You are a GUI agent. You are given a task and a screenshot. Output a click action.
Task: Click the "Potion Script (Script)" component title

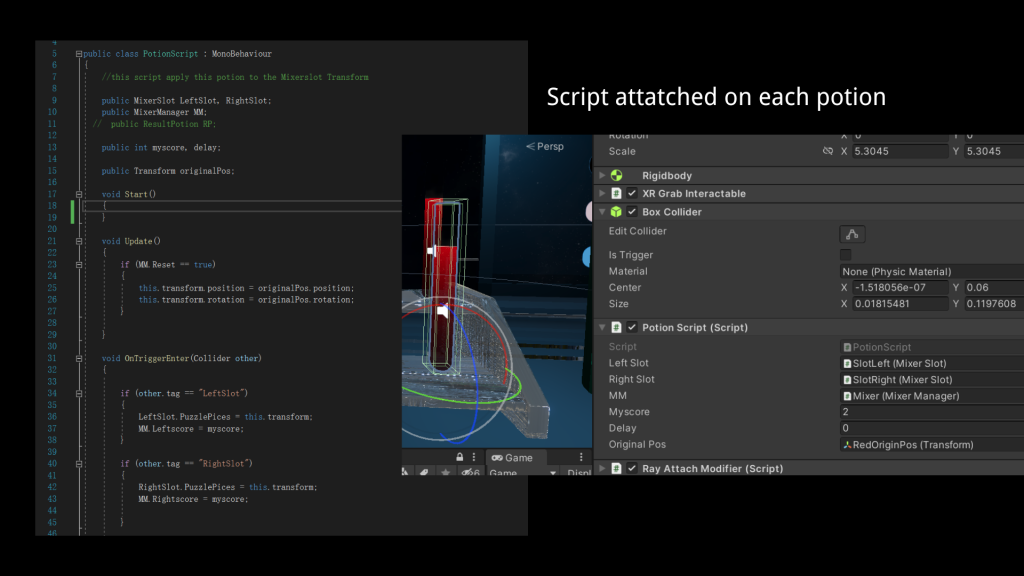click(695, 327)
